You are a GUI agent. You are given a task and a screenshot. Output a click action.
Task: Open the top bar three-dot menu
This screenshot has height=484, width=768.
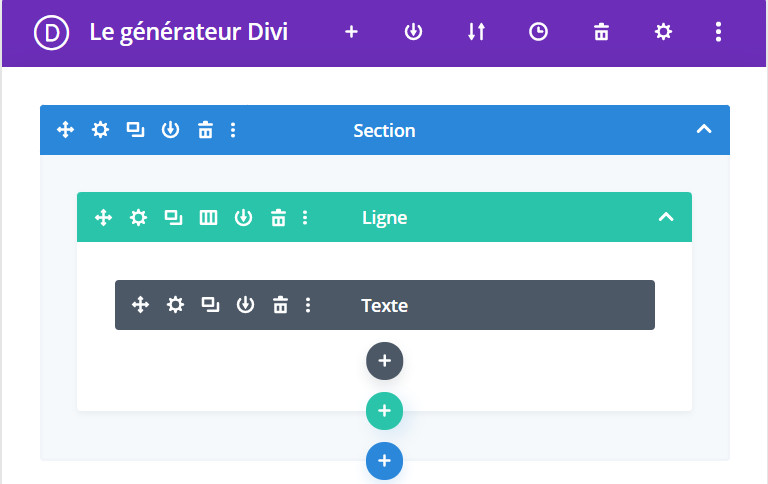(718, 32)
